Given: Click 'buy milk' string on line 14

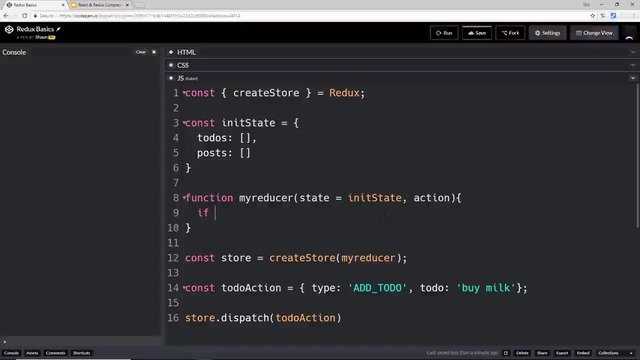Looking at the screenshot, I should pos(486,288).
